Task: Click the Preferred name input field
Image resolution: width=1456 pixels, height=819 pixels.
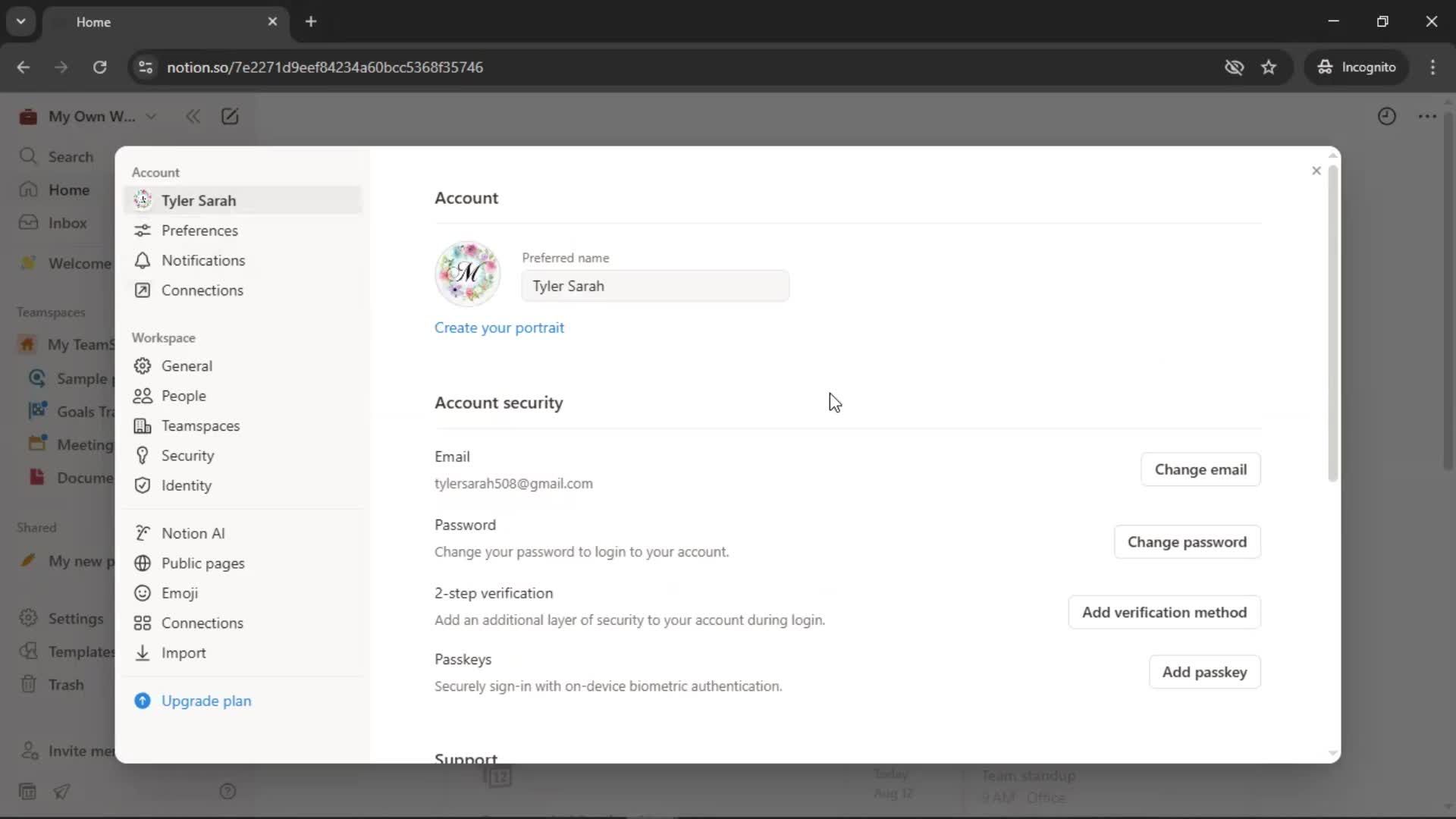Action: [655, 286]
